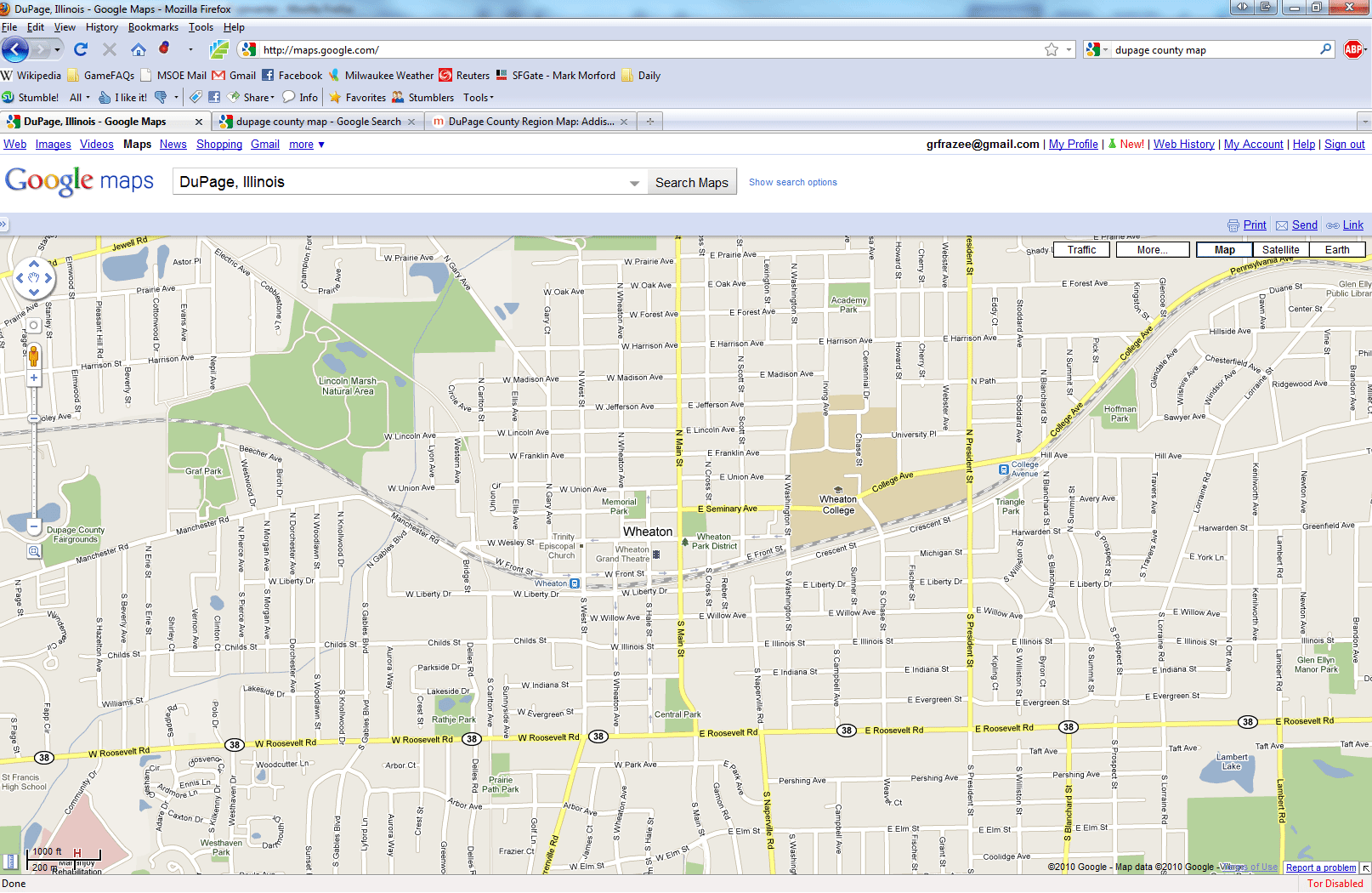Open the list all tabs dropdown
Screen dimensions: 1372x893
coord(1364,122)
